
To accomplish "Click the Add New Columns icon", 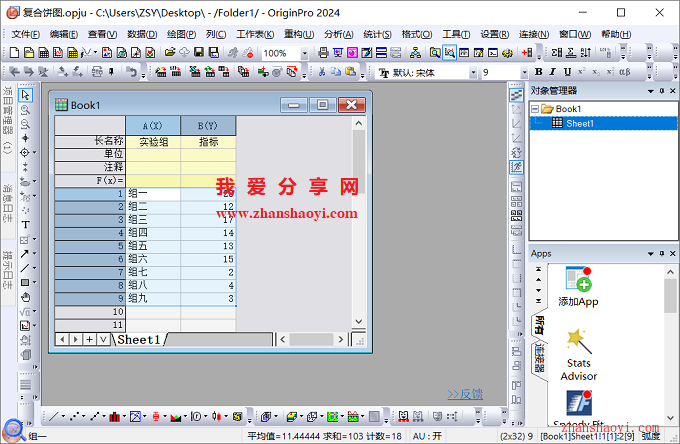I will pyautogui.click(x=527, y=53).
